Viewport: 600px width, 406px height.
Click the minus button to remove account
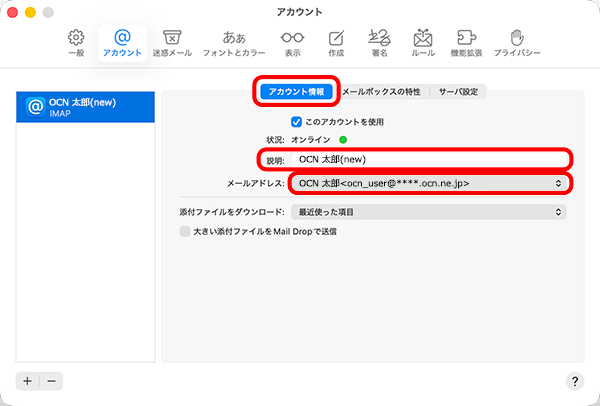coord(51,381)
